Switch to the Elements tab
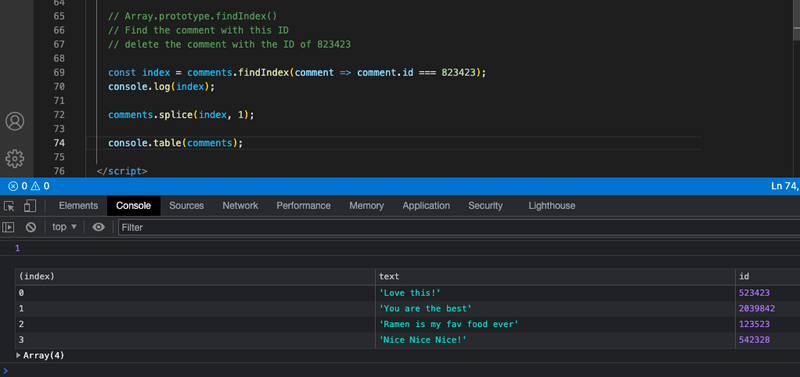Viewport: 800px width, 377px height. pos(78,206)
